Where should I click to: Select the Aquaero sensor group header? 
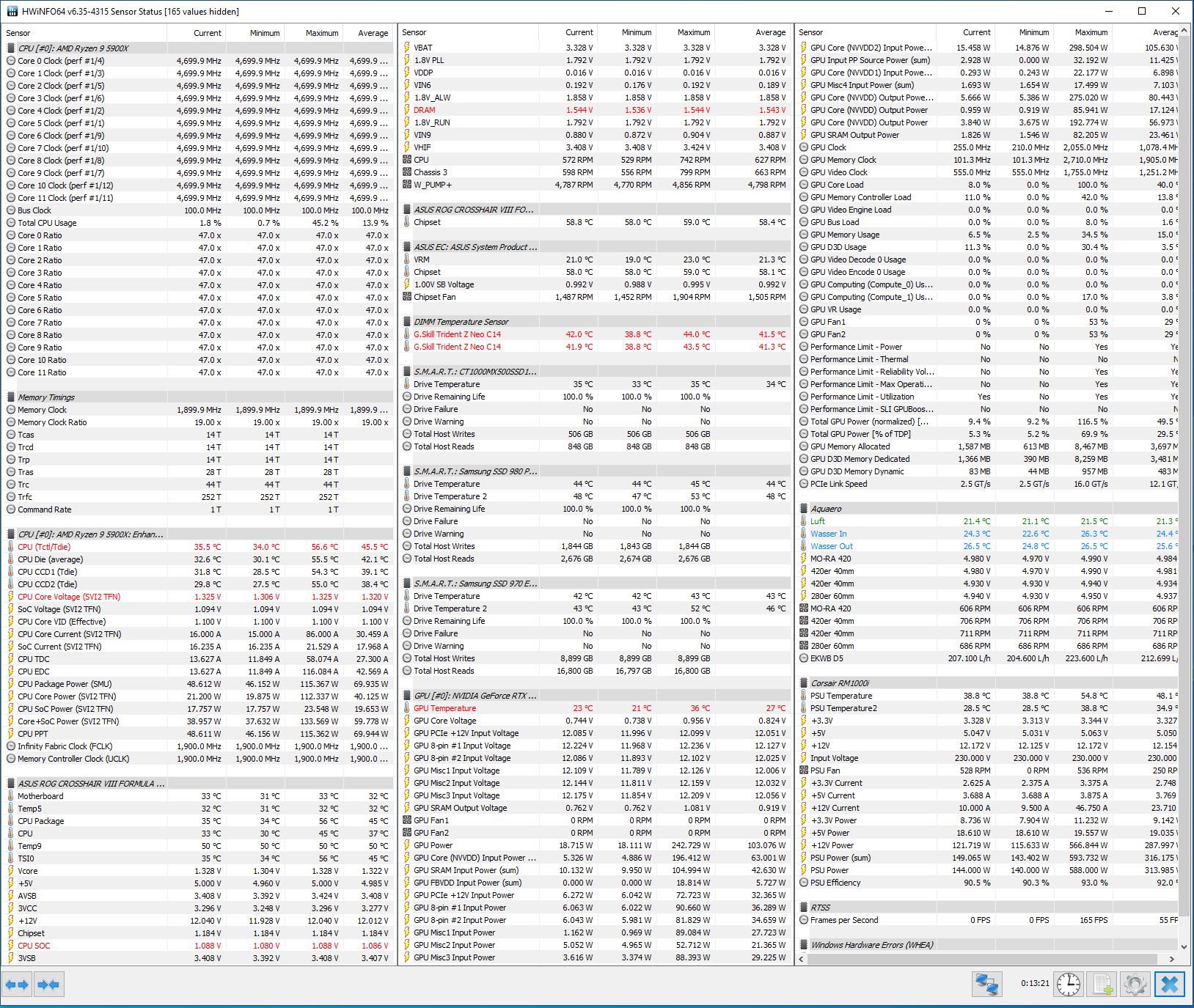tap(987, 509)
